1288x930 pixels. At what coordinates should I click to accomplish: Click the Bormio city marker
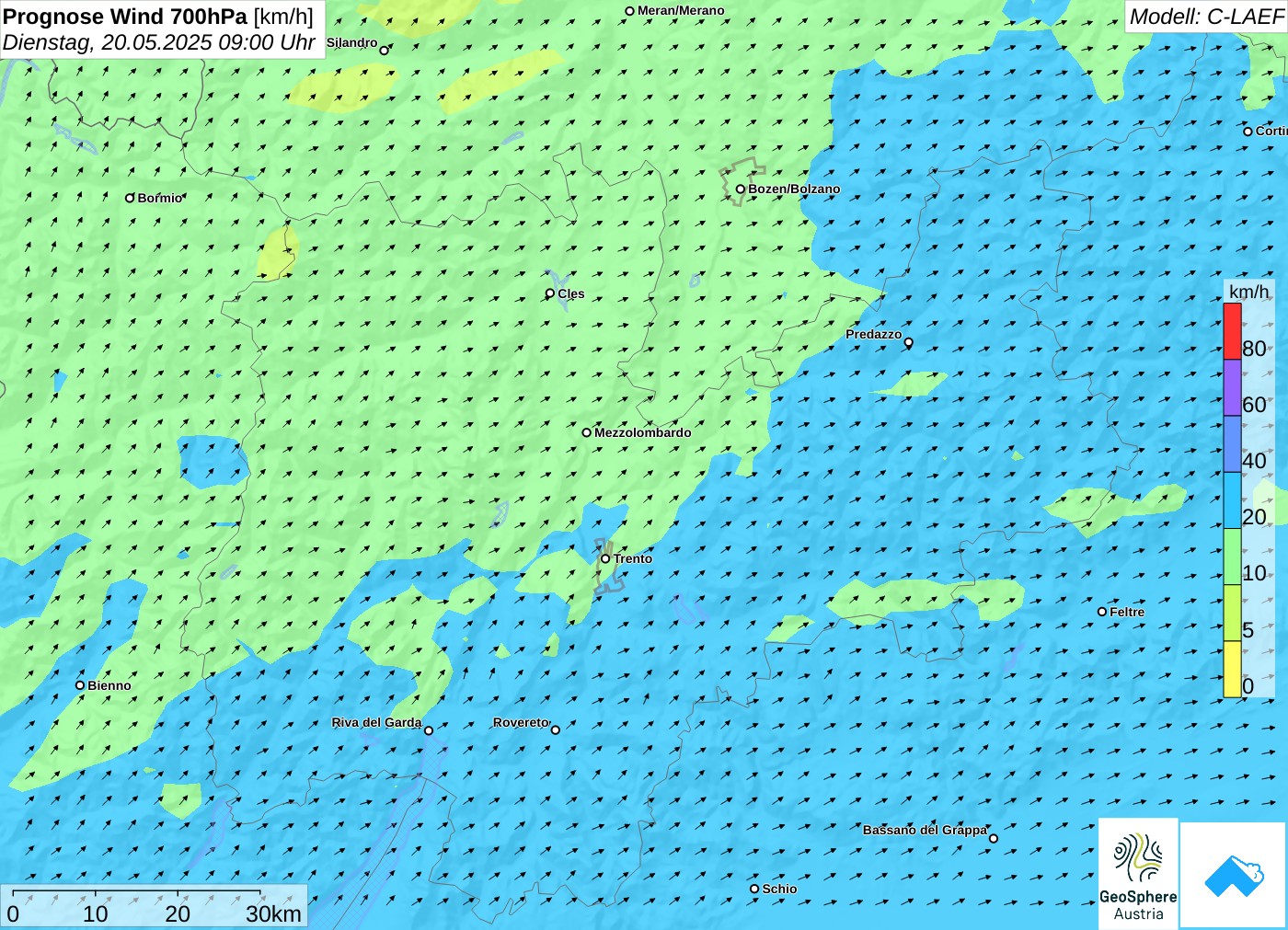click(x=130, y=198)
